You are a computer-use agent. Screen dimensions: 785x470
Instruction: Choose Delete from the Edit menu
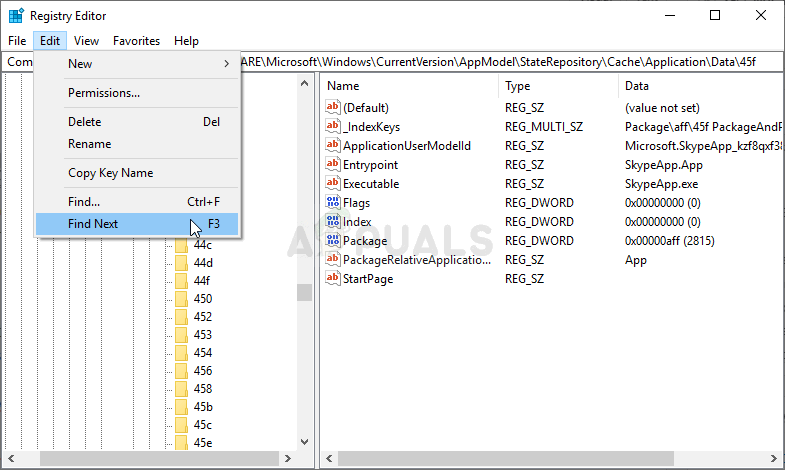137,122
